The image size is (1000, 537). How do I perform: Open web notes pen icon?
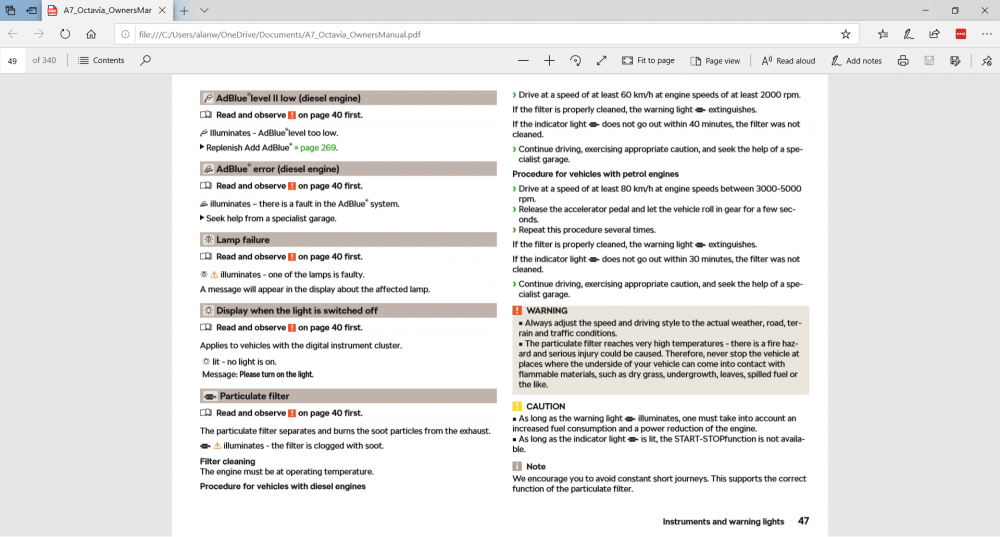pyautogui.click(x=908, y=34)
